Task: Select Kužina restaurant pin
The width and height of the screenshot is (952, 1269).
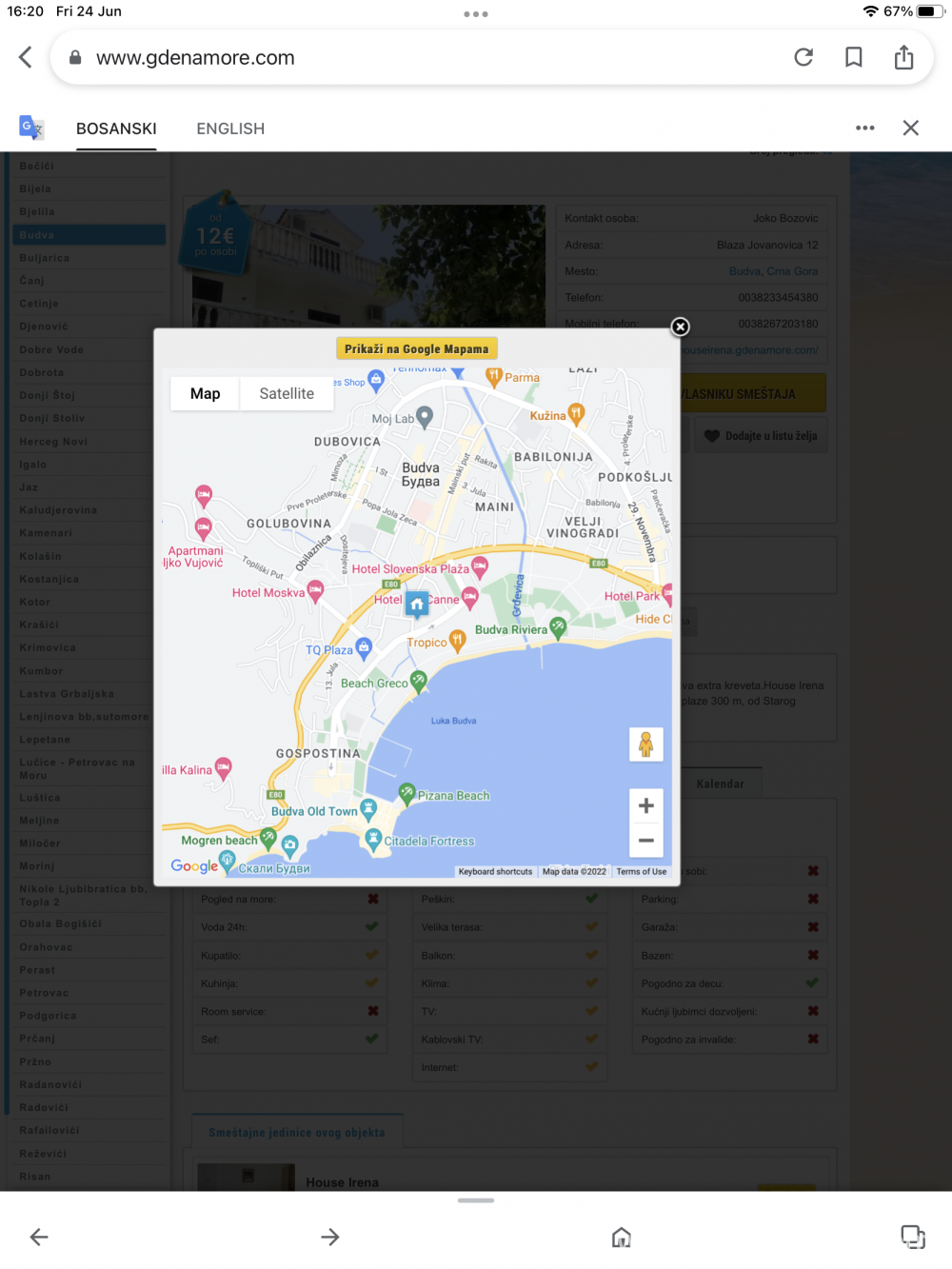Action: pyautogui.click(x=576, y=414)
